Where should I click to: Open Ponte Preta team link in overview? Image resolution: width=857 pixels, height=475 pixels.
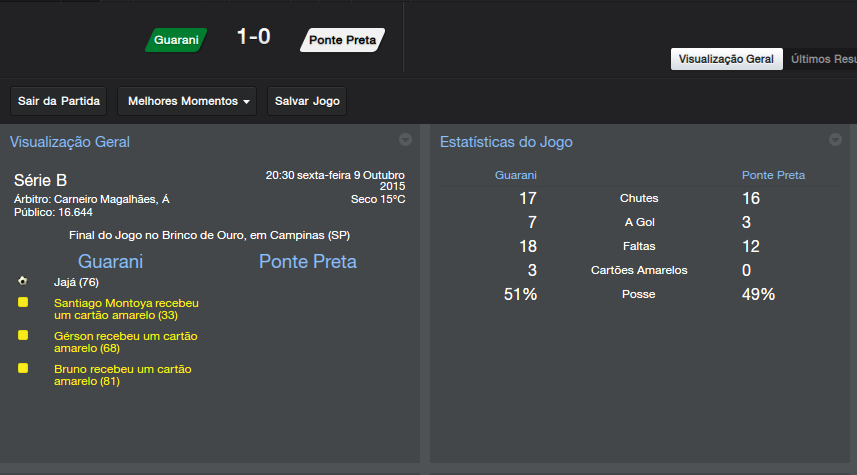click(x=307, y=262)
